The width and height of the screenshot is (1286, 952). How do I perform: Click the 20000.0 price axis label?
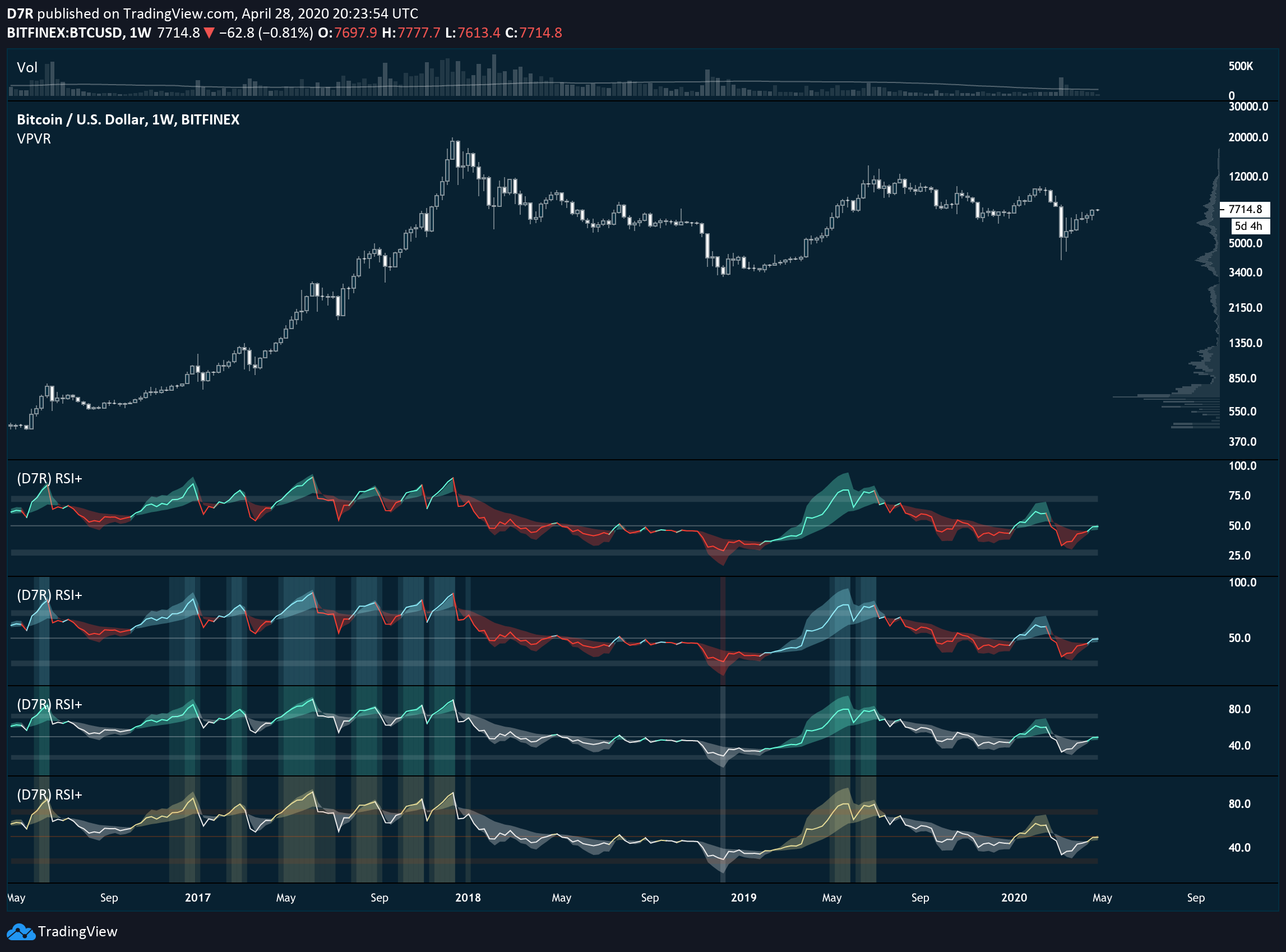[1248, 137]
